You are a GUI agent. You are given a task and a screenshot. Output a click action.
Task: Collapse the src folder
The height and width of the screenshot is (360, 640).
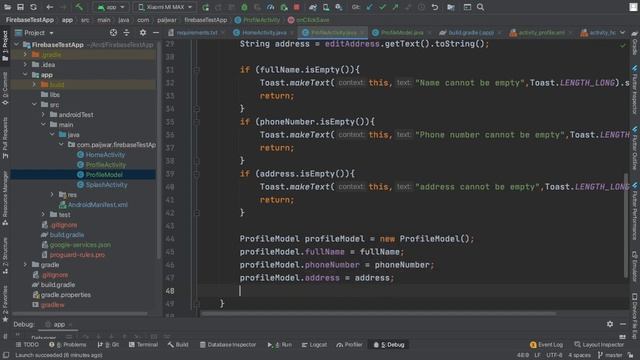[x=34, y=104]
